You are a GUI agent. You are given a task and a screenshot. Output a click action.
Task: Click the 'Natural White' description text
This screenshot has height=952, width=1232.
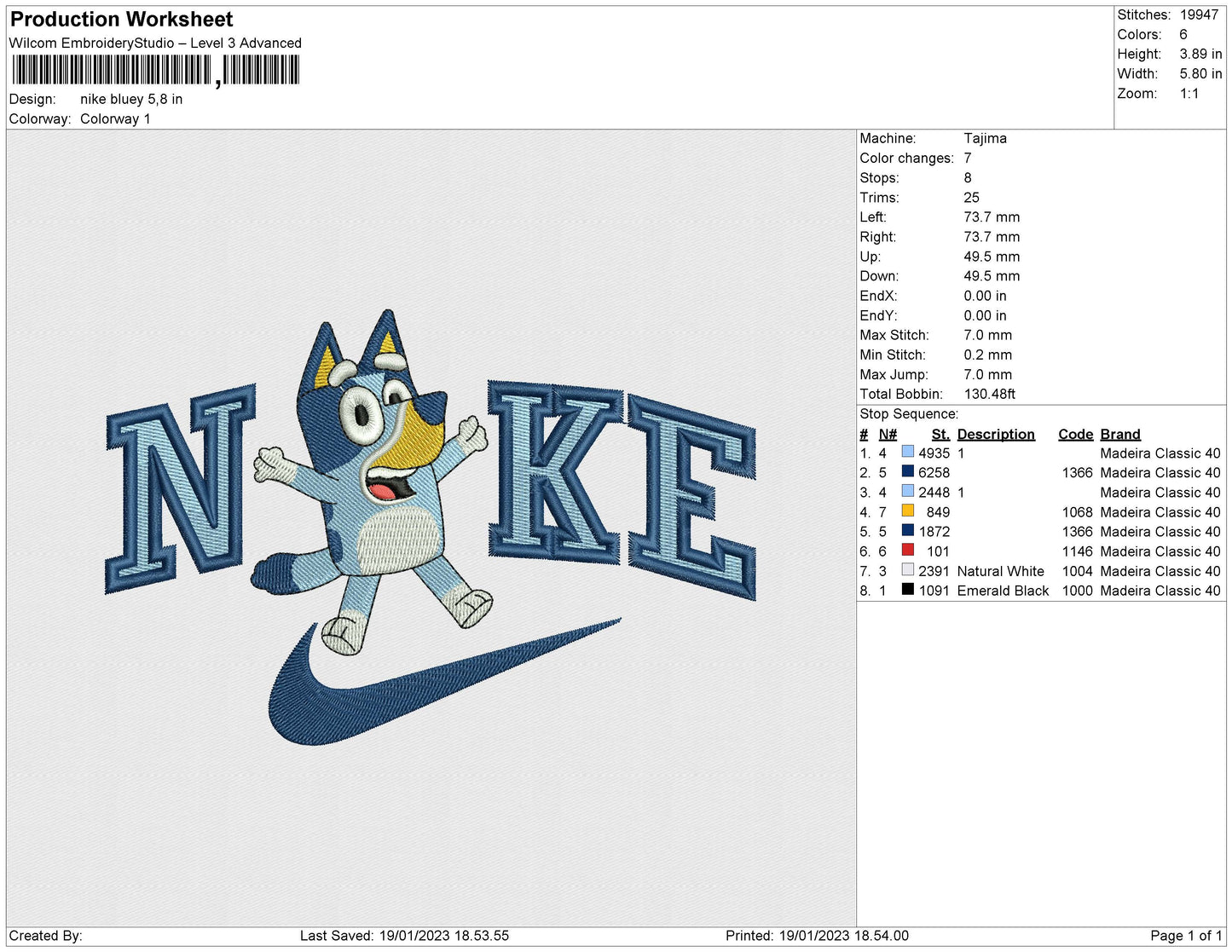1000,571
